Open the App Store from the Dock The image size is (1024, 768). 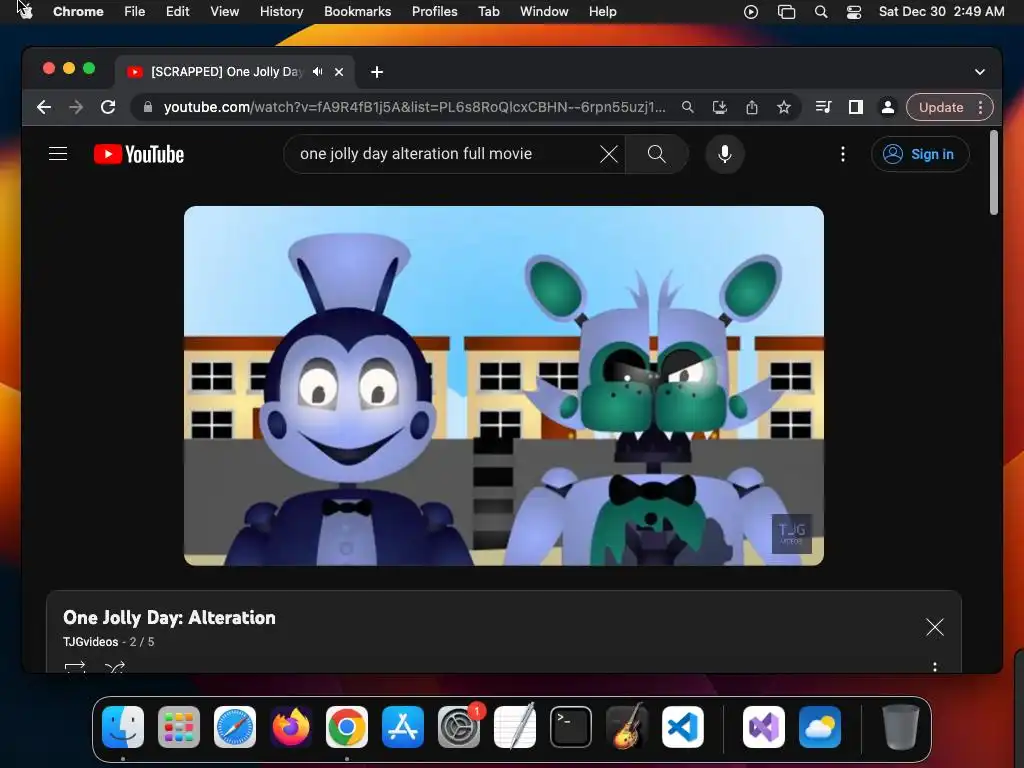click(403, 727)
